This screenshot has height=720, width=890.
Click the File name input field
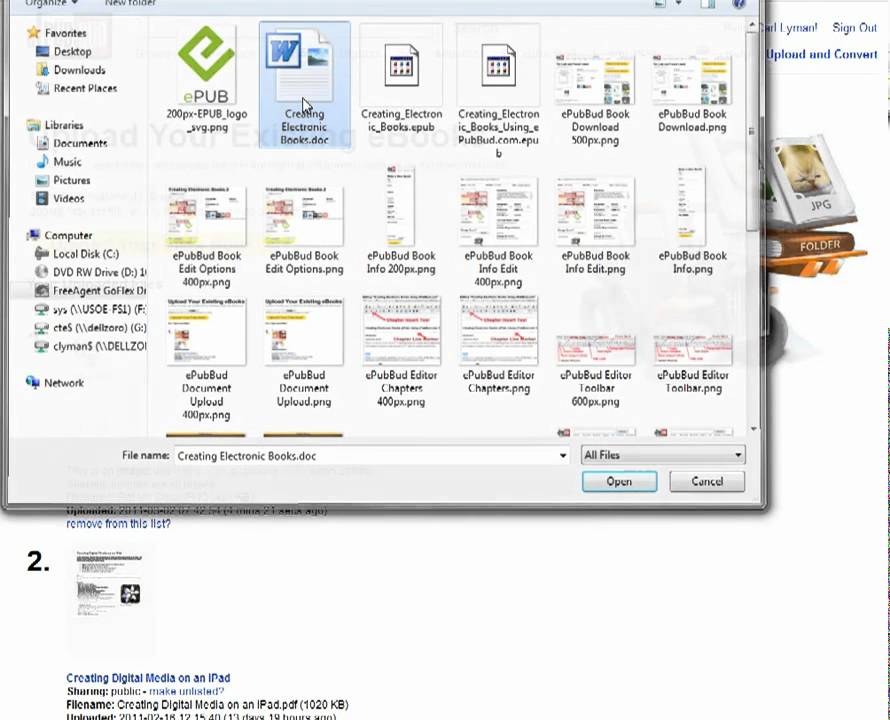[x=365, y=456]
